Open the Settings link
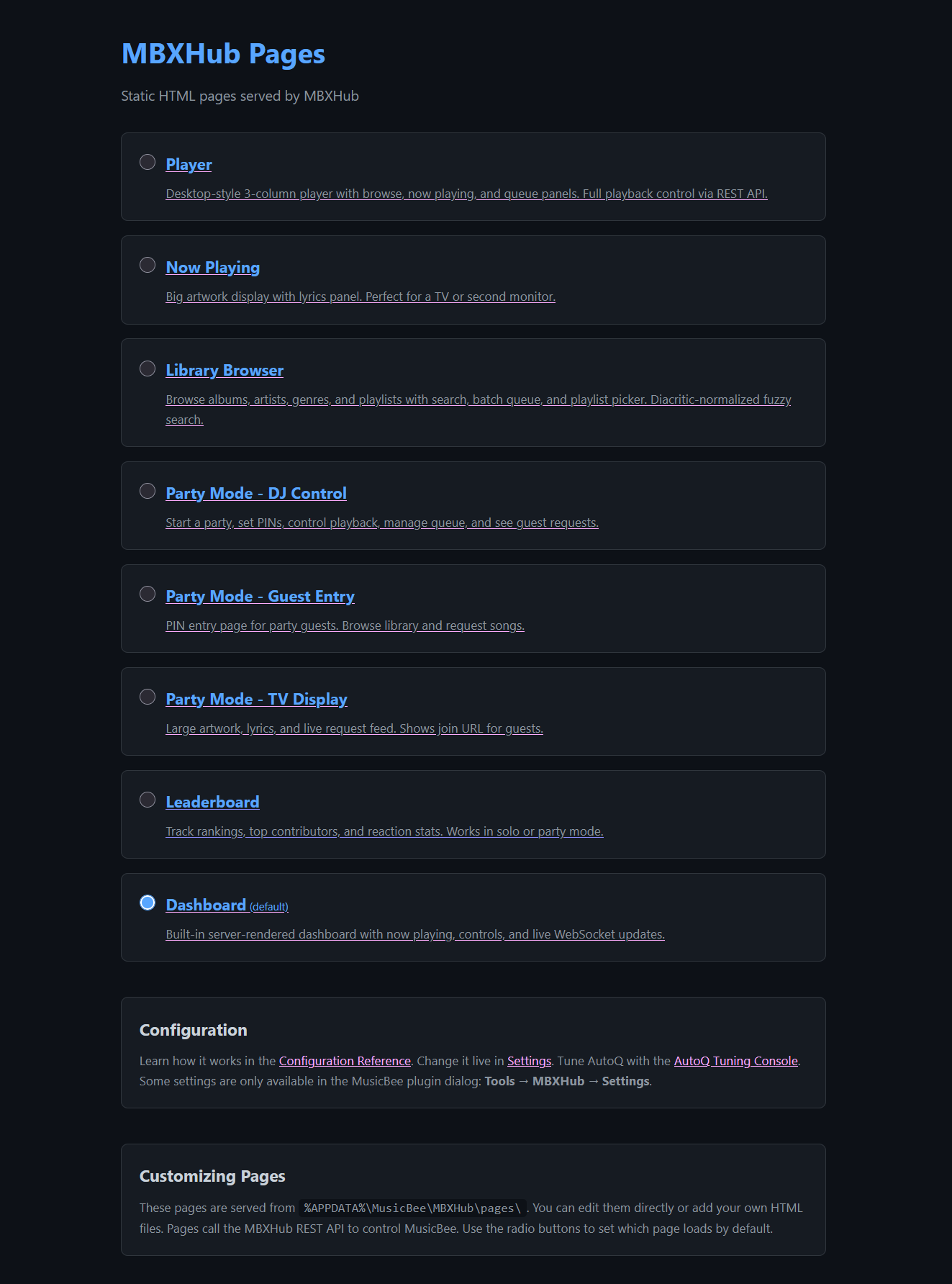The image size is (952, 1284). tap(529, 1060)
